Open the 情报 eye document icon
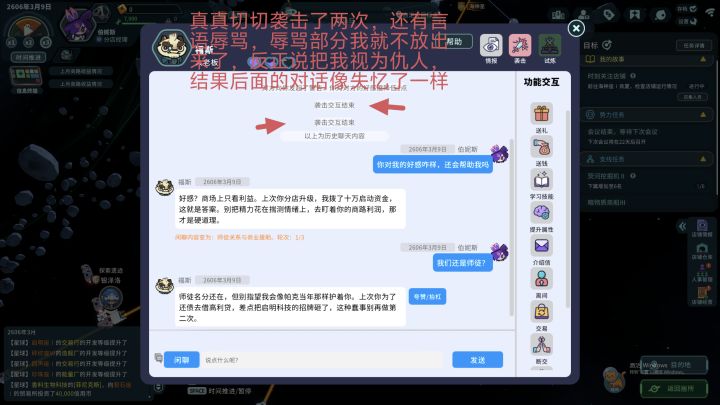Image resolution: width=720 pixels, height=405 pixels. 491,45
